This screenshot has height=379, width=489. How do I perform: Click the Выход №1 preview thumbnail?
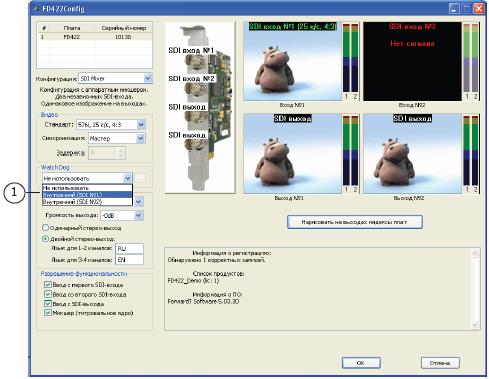(x=292, y=153)
